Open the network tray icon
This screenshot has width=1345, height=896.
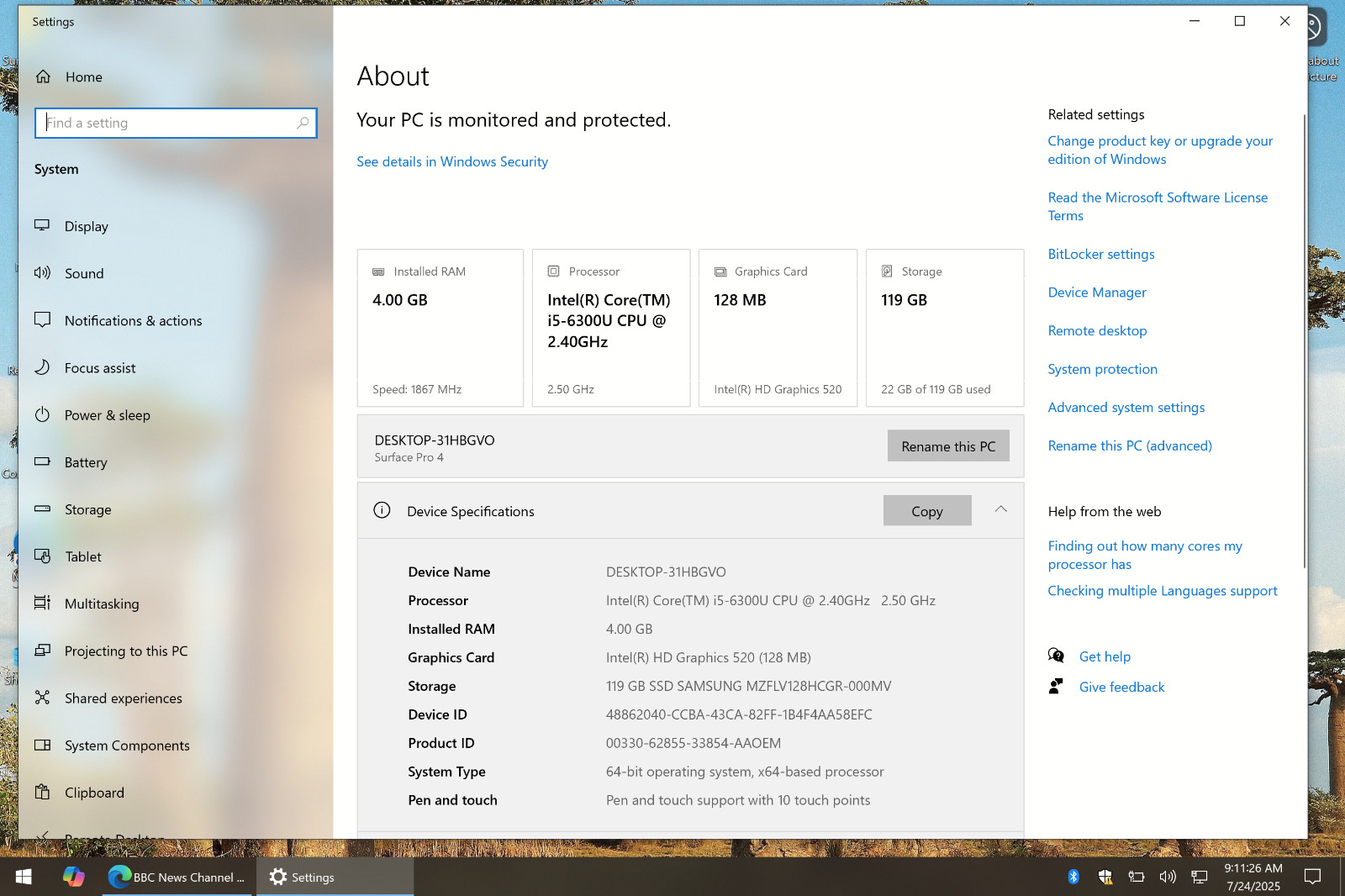tap(1200, 877)
